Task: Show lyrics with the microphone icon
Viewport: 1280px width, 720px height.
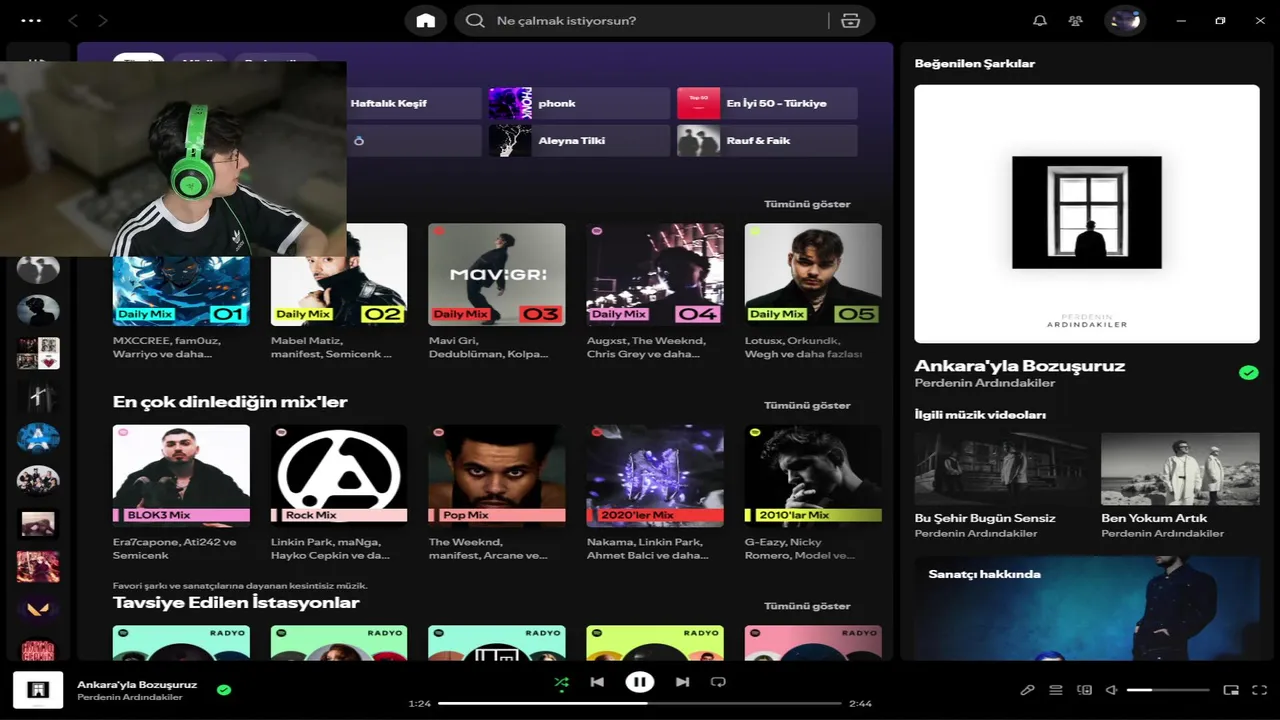Action: pyautogui.click(x=1027, y=690)
